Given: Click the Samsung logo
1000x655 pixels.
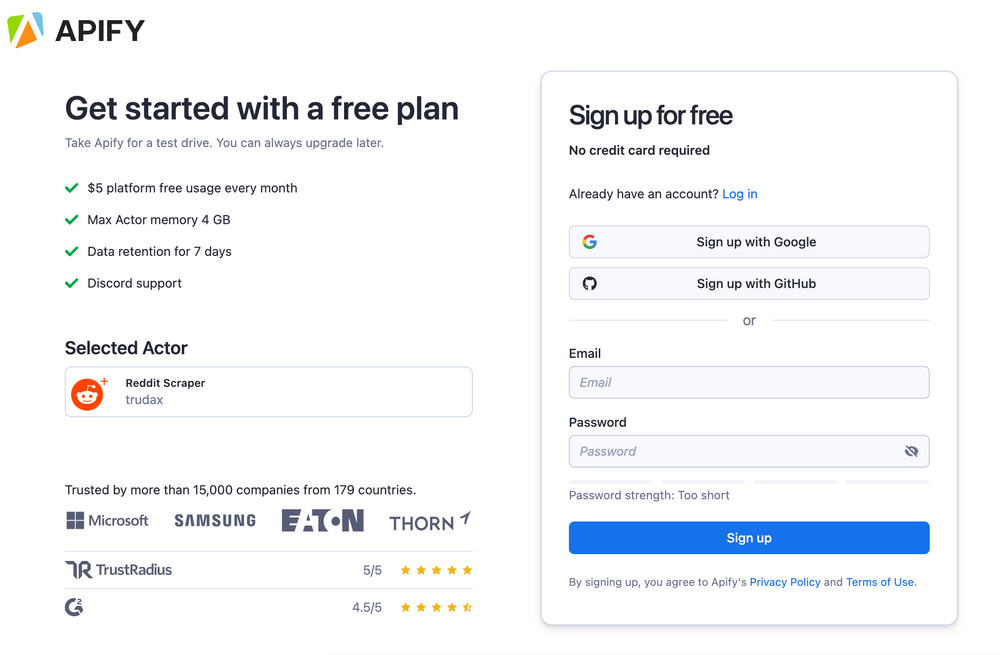Looking at the screenshot, I should [x=215, y=521].
